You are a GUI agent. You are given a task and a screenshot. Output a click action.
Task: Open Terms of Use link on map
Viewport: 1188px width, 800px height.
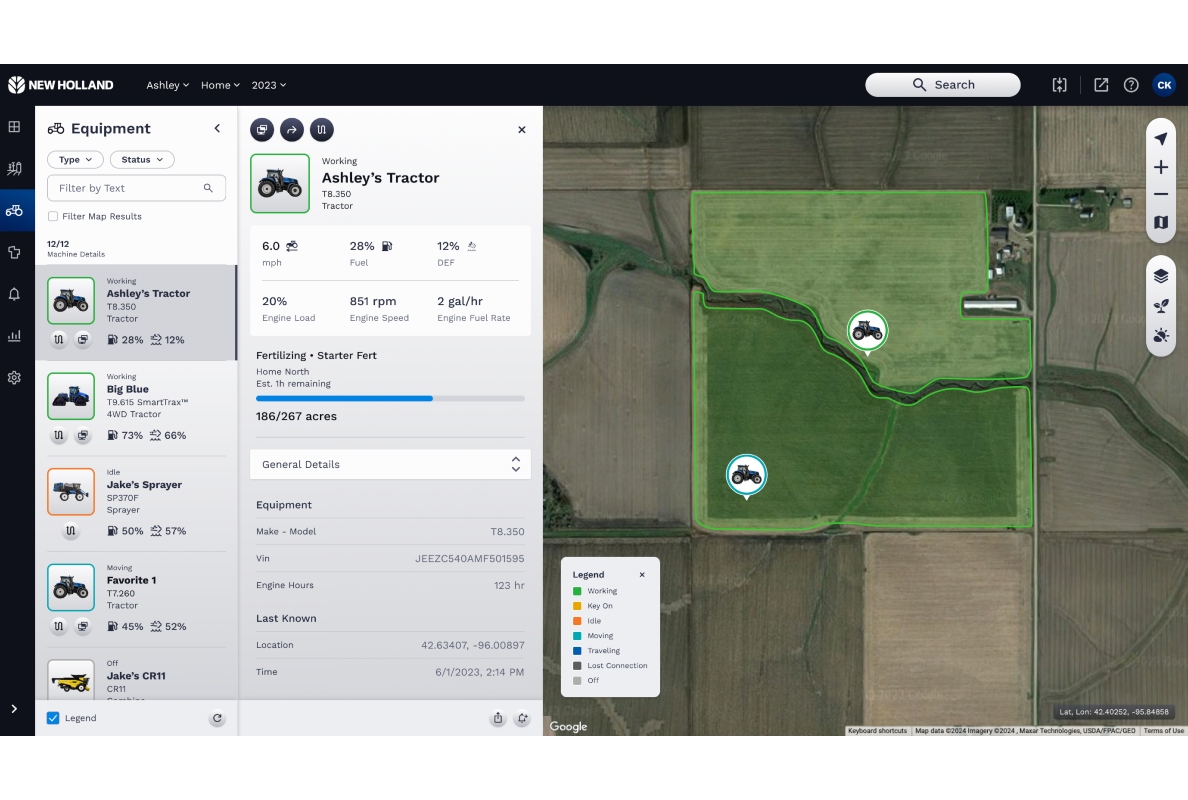point(1164,731)
